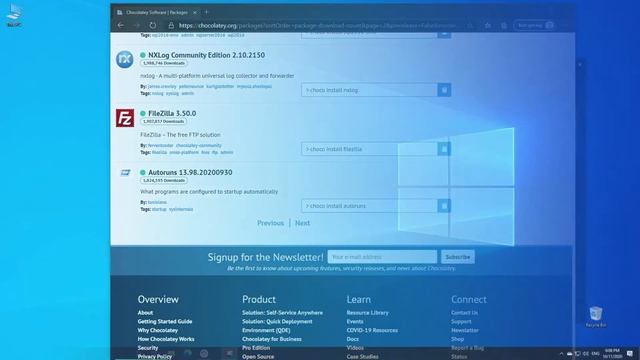Copy the choco install autoruns command
The height and width of the screenshot is (360, 640).
click(444, 206)
